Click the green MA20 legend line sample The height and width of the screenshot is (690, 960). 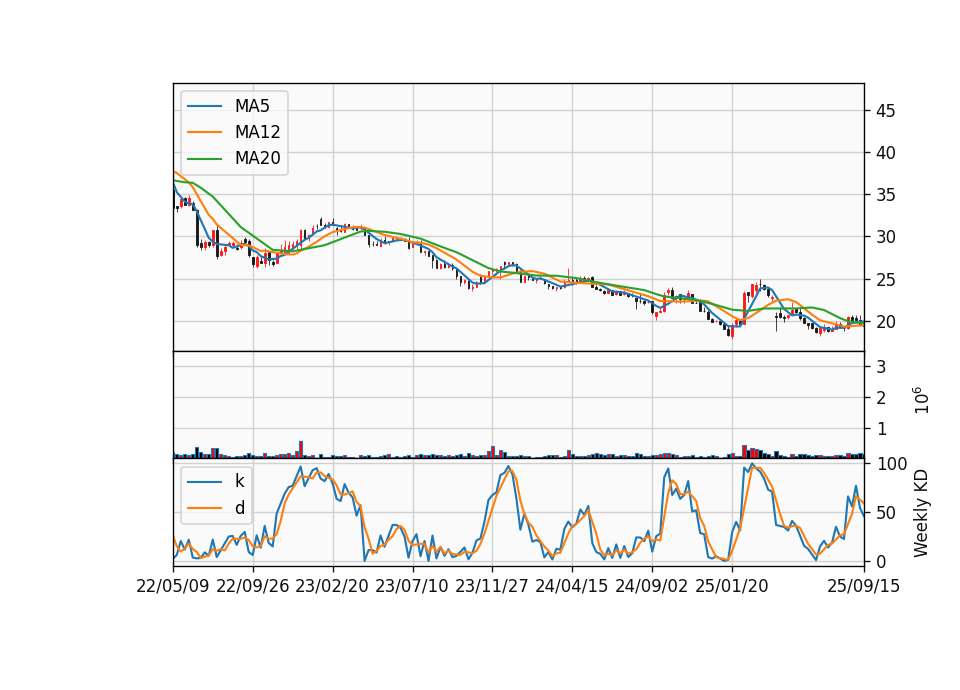tap(204, 159)
